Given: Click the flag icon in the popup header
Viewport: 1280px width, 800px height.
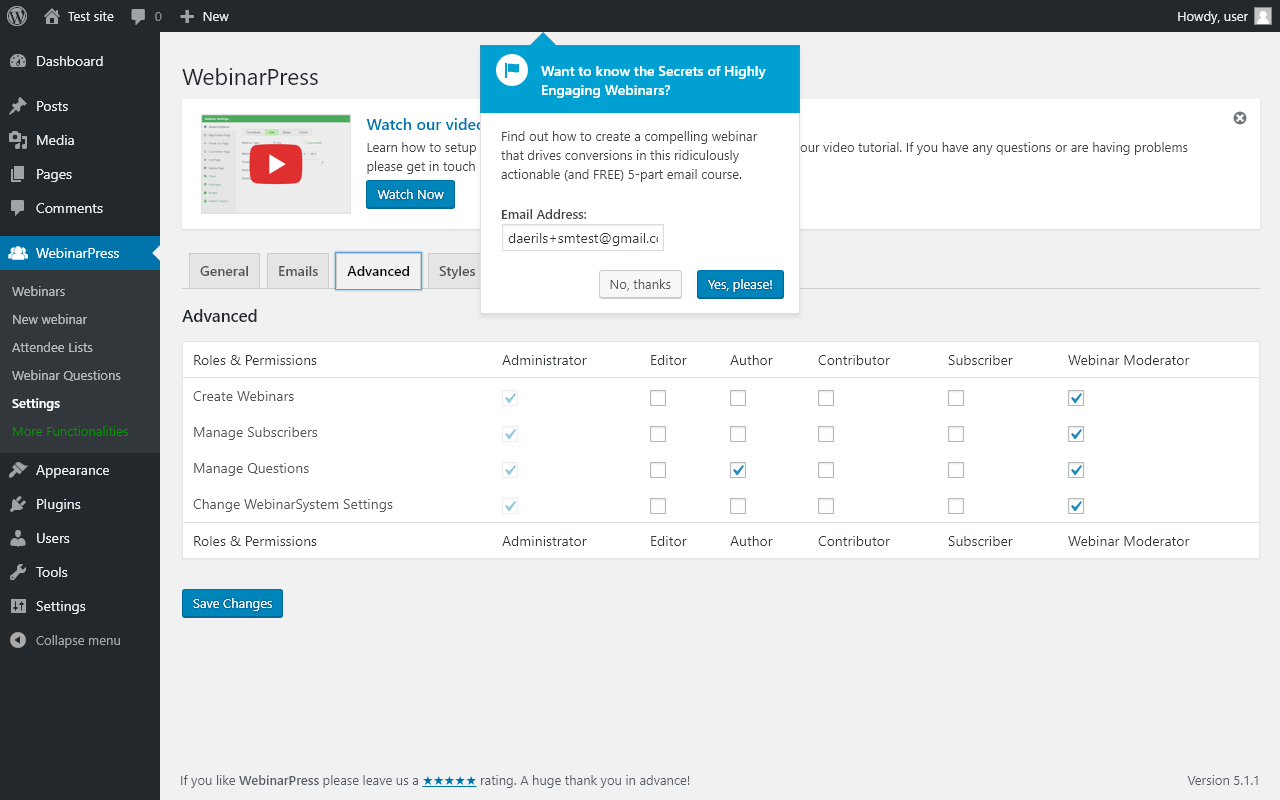Looking at the screenshot, I should pyautogui.click(x=512, y=70).
